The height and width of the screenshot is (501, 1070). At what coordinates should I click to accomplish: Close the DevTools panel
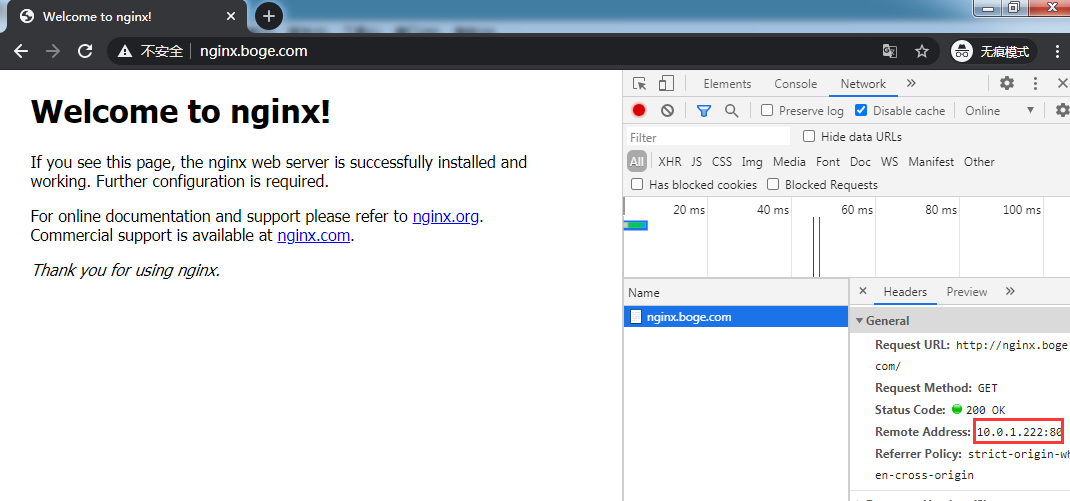coord(1062,83)
